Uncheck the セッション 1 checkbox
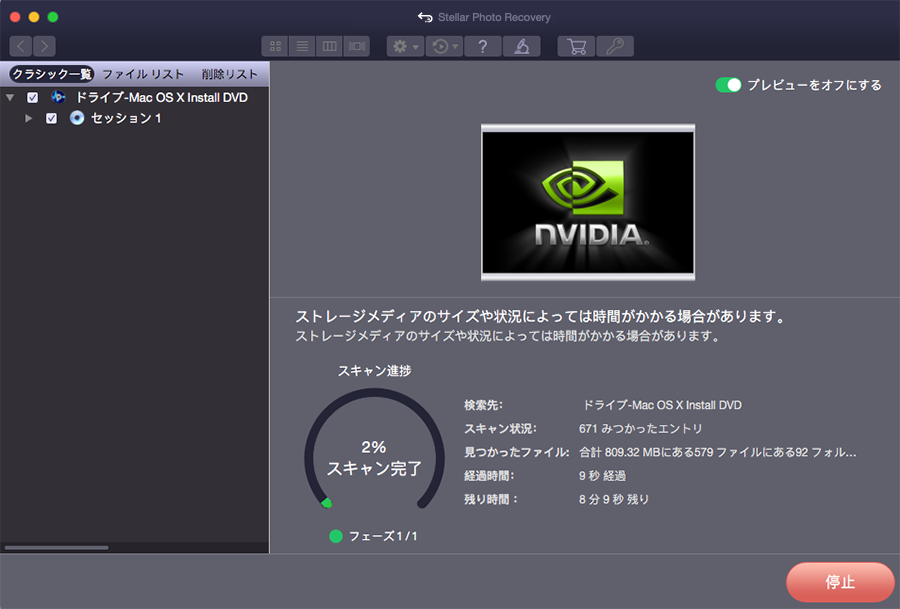 (x=51, y=118)
